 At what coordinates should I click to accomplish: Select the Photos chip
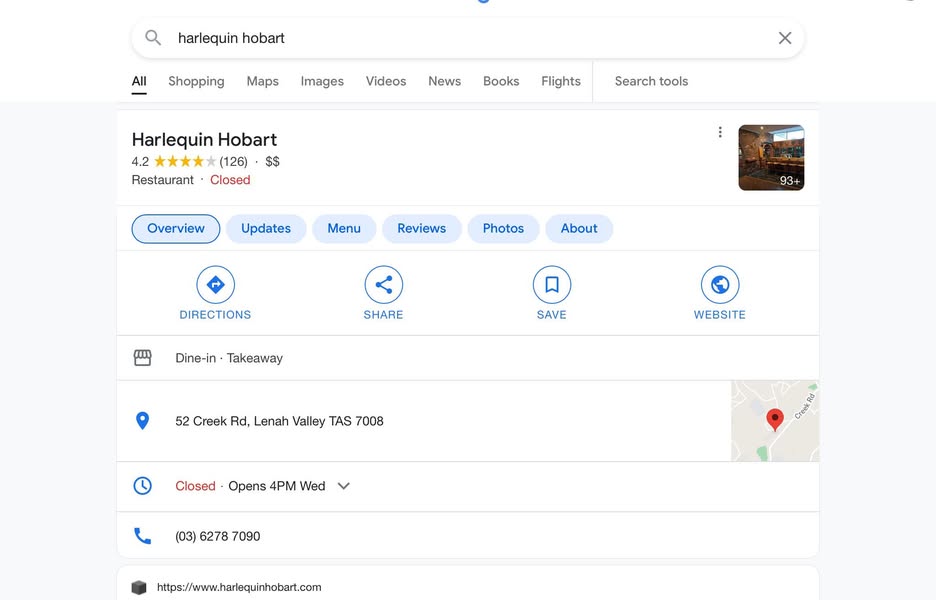pyautogui.click(x=503, y=229)
